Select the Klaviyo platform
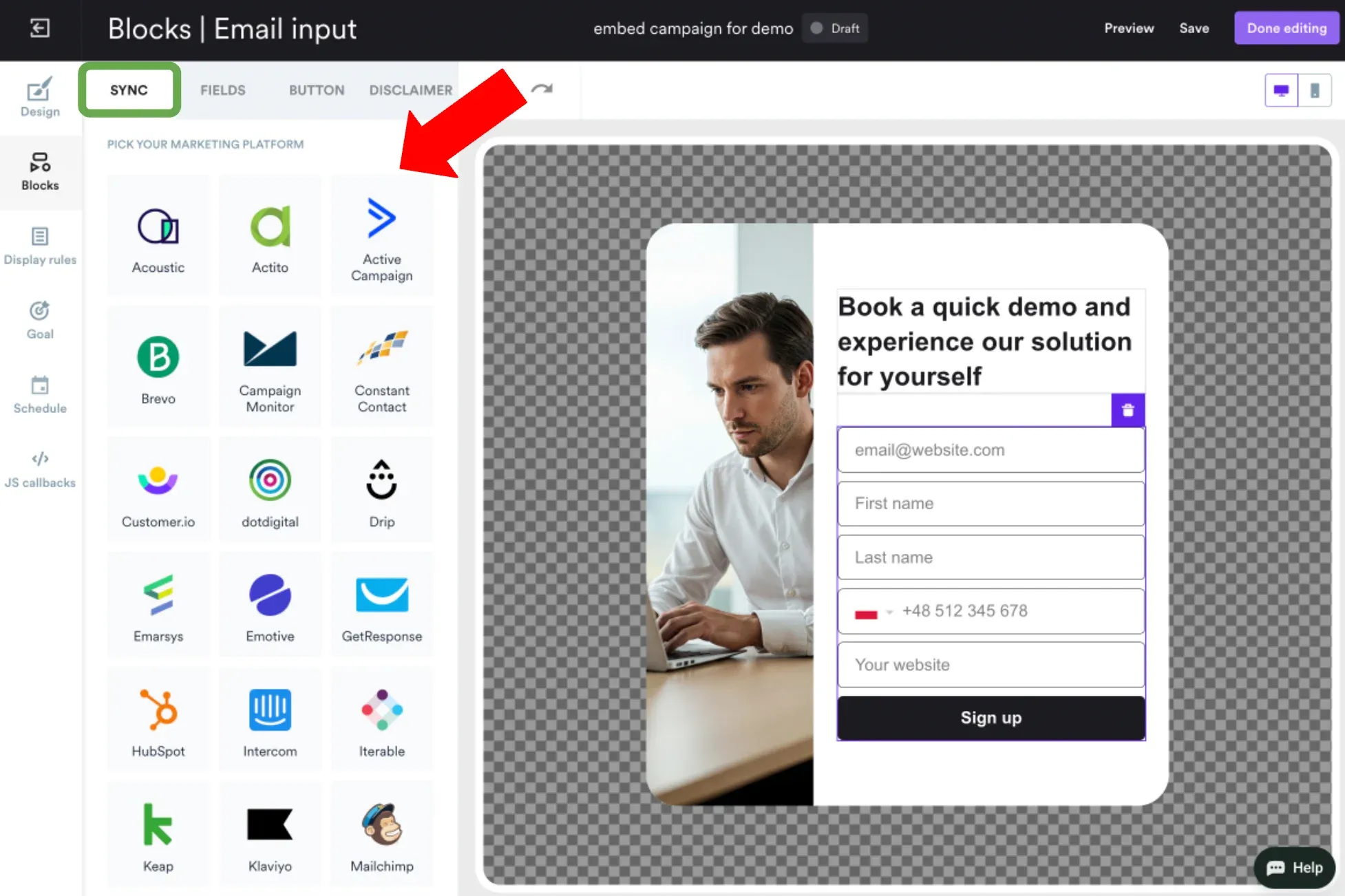Viewport: 1345px width, 896px height. [x=270, y=834]
